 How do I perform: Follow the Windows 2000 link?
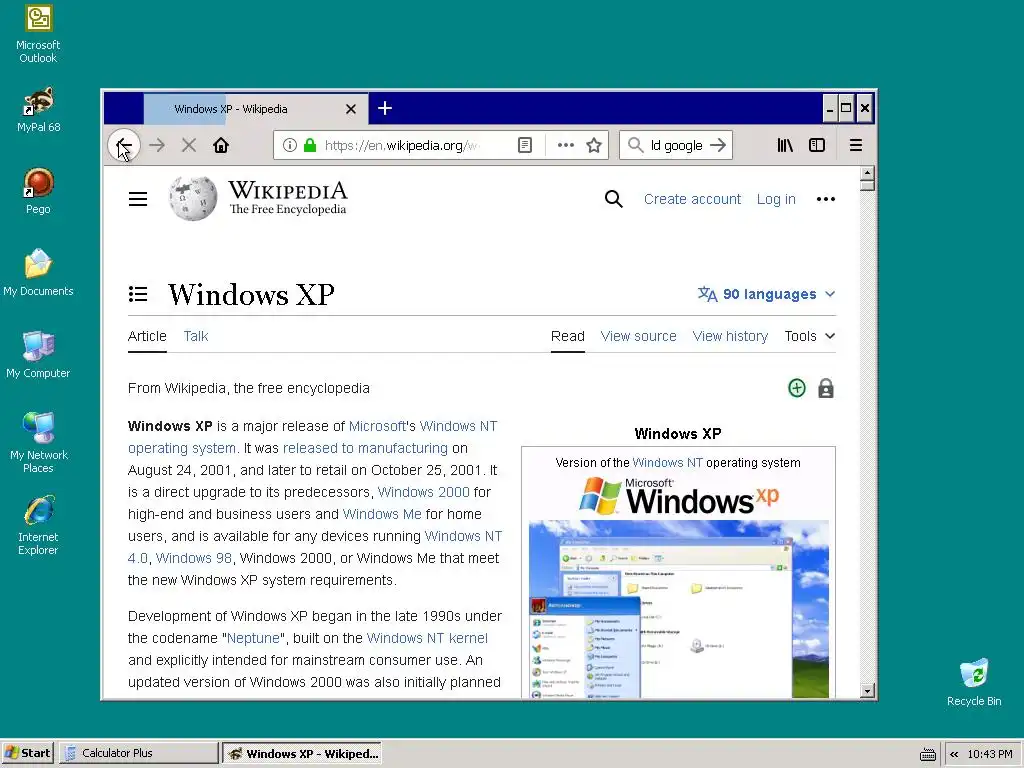pyautogui.click(x=423, y=492)
